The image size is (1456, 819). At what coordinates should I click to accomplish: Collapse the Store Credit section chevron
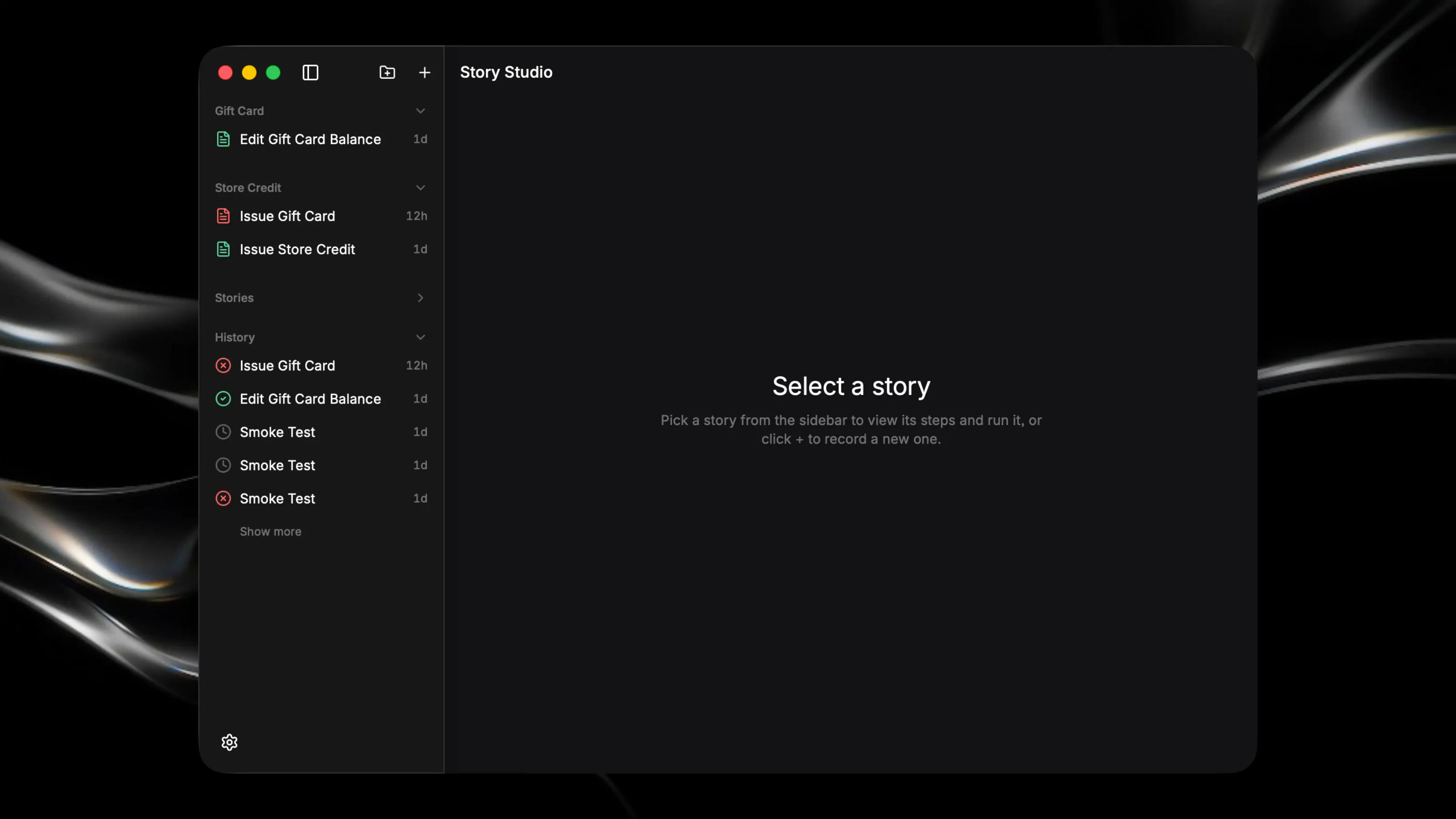(x=420, y=187)
